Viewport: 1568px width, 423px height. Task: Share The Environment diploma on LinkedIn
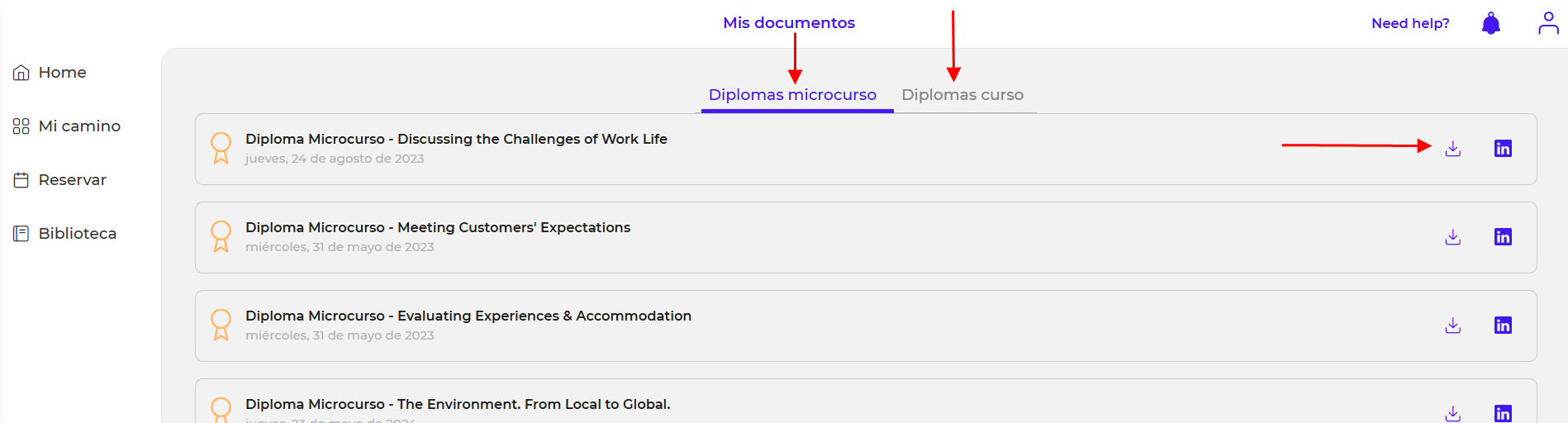point(1503,413)
